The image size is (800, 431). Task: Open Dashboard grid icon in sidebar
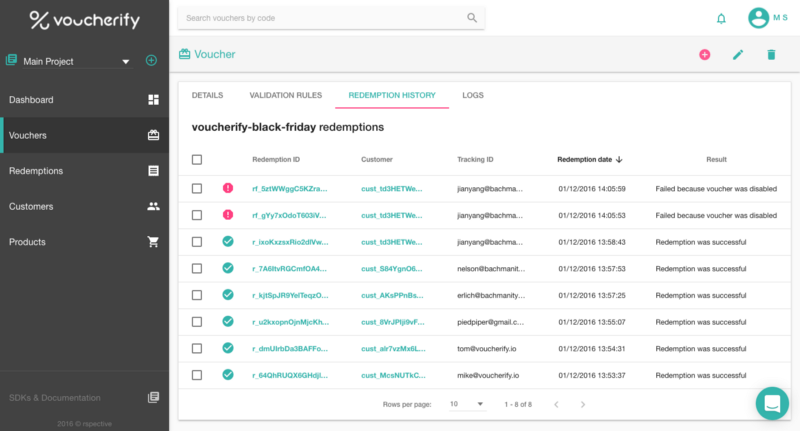click(x=153, y=99)
